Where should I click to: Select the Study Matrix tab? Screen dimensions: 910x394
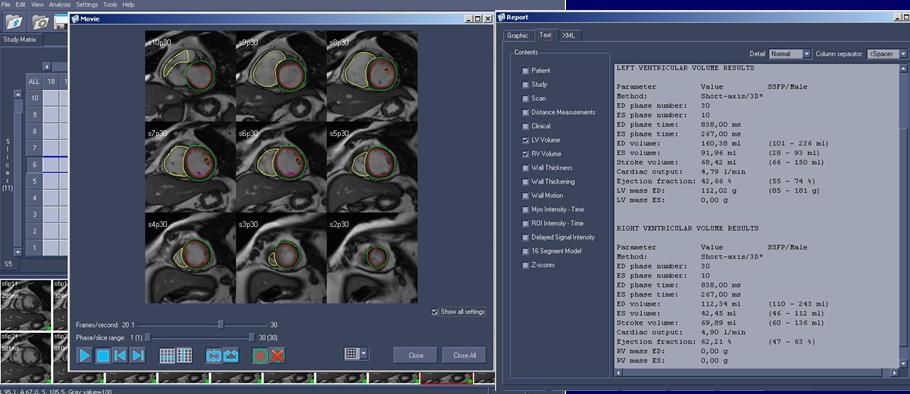coord(20,39)
